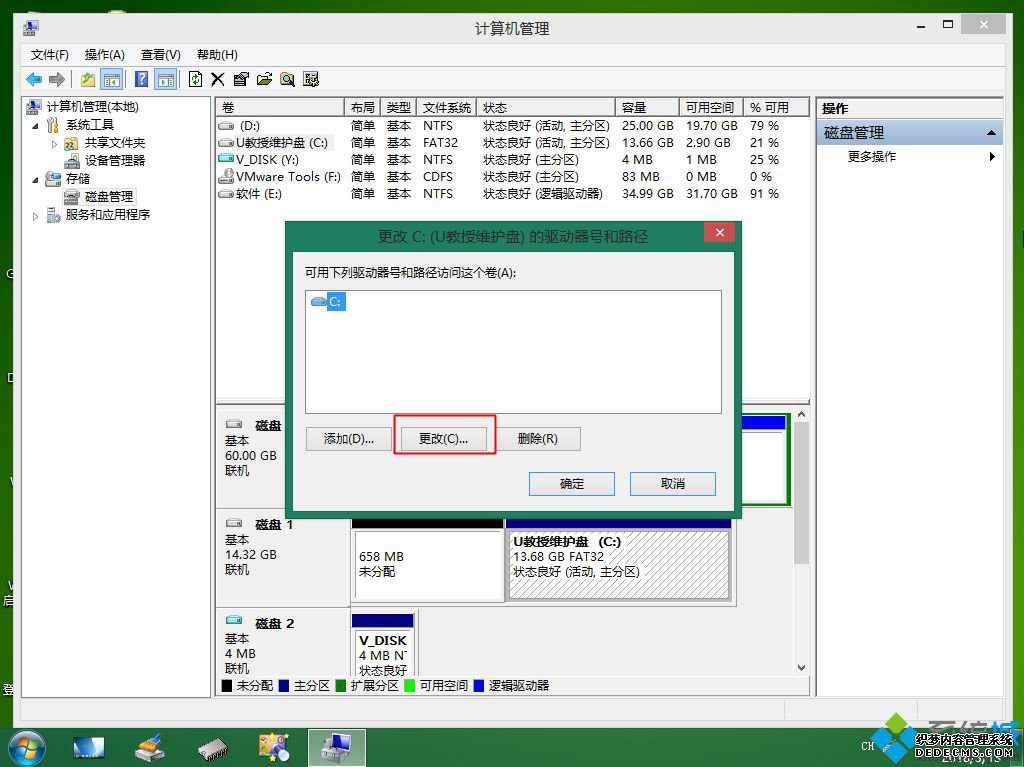This screenshot has width=1024, height=767.
Task: Click the 更多操作 action link
Action: coord(872,156)
